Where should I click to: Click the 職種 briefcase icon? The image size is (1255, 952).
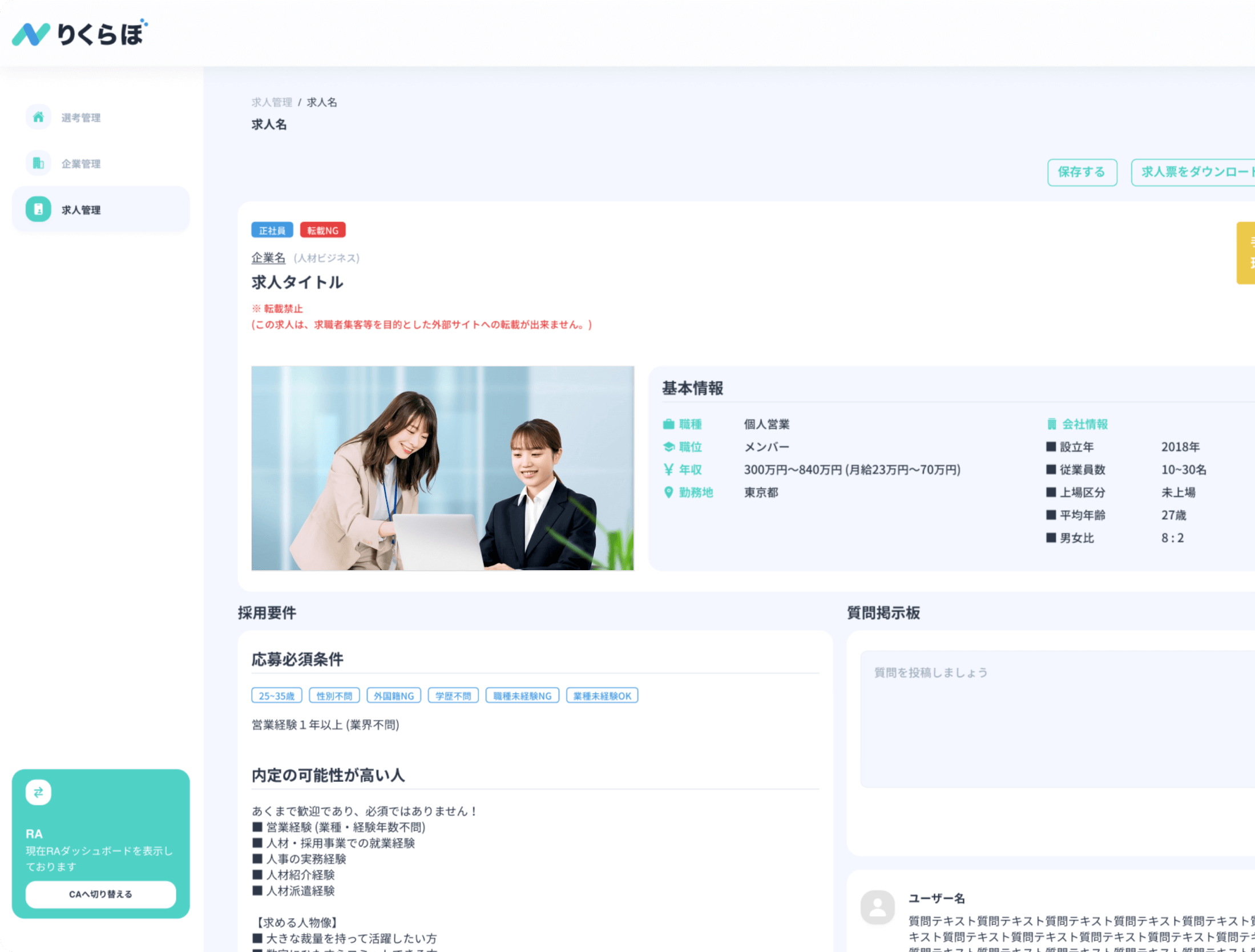(668, 424)
